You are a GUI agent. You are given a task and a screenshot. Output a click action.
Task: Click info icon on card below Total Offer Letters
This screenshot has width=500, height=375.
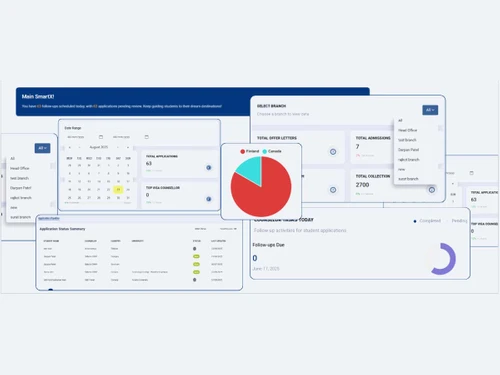(x=333, y=190)
